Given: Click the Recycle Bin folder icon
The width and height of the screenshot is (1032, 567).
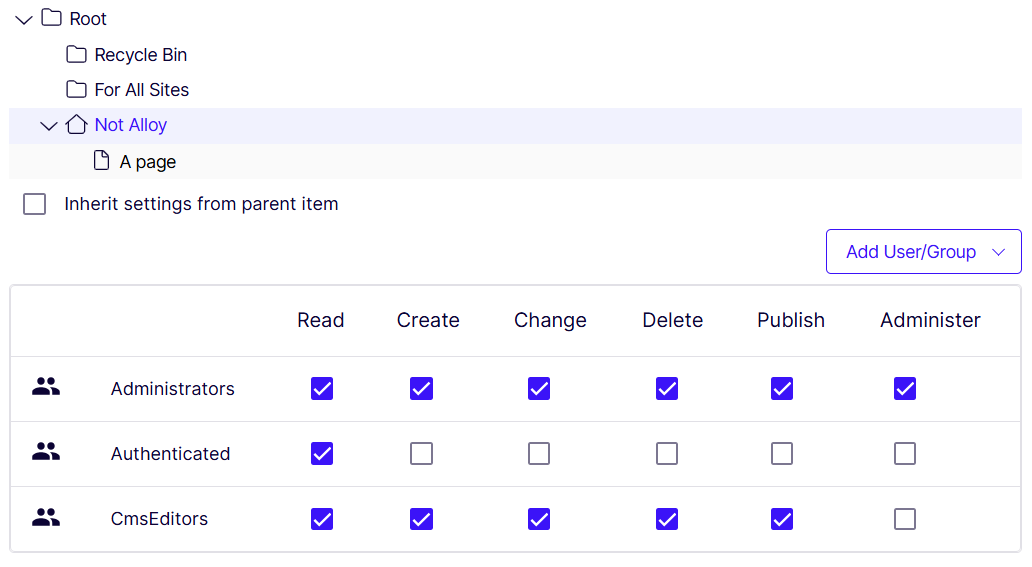Looking at the screenshot, I should click(76, 54).
